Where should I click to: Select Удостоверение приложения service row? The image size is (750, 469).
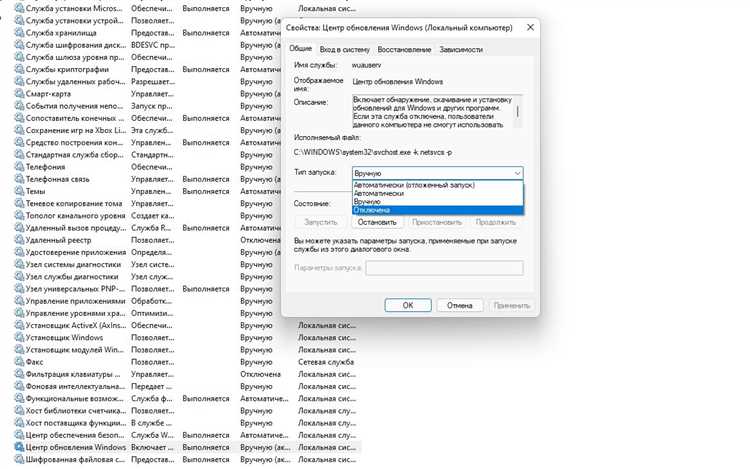pos(148,252)
